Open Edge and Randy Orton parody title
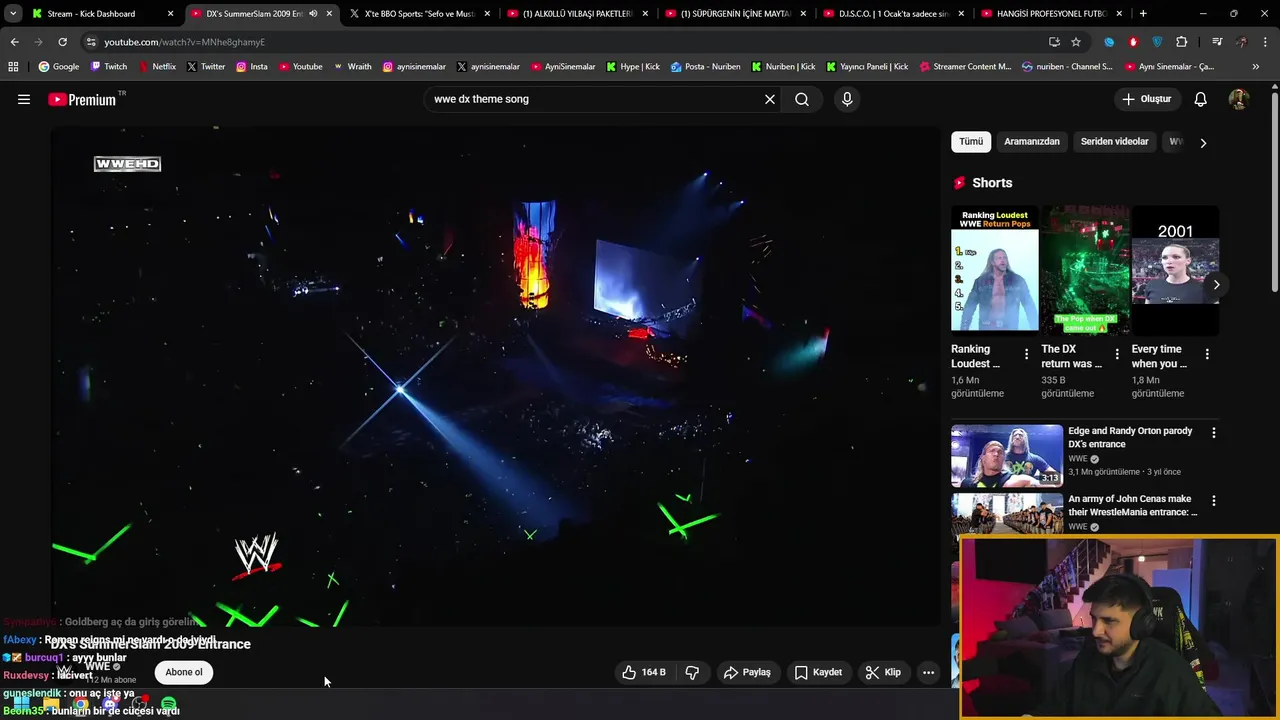Image resolution: width=1280 pixels, height=720 pixels. tap(1130, 437)
